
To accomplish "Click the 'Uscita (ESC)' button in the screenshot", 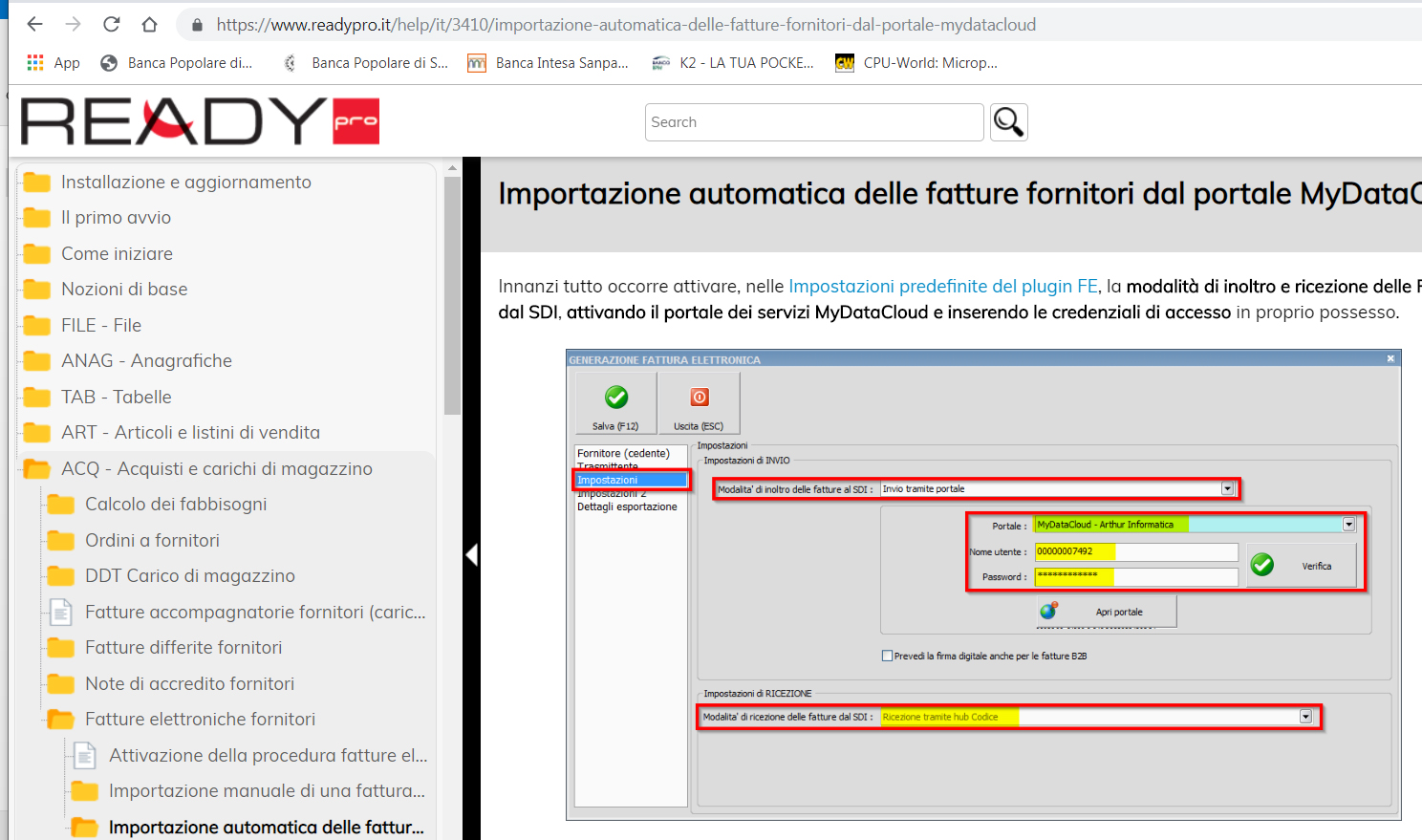I will point(699,403).
